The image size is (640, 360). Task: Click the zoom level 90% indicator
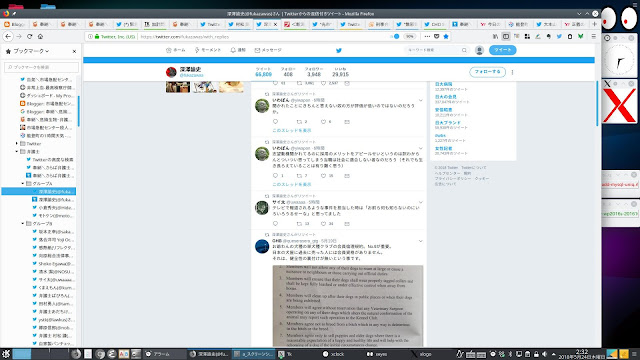[x=409, y=36]
